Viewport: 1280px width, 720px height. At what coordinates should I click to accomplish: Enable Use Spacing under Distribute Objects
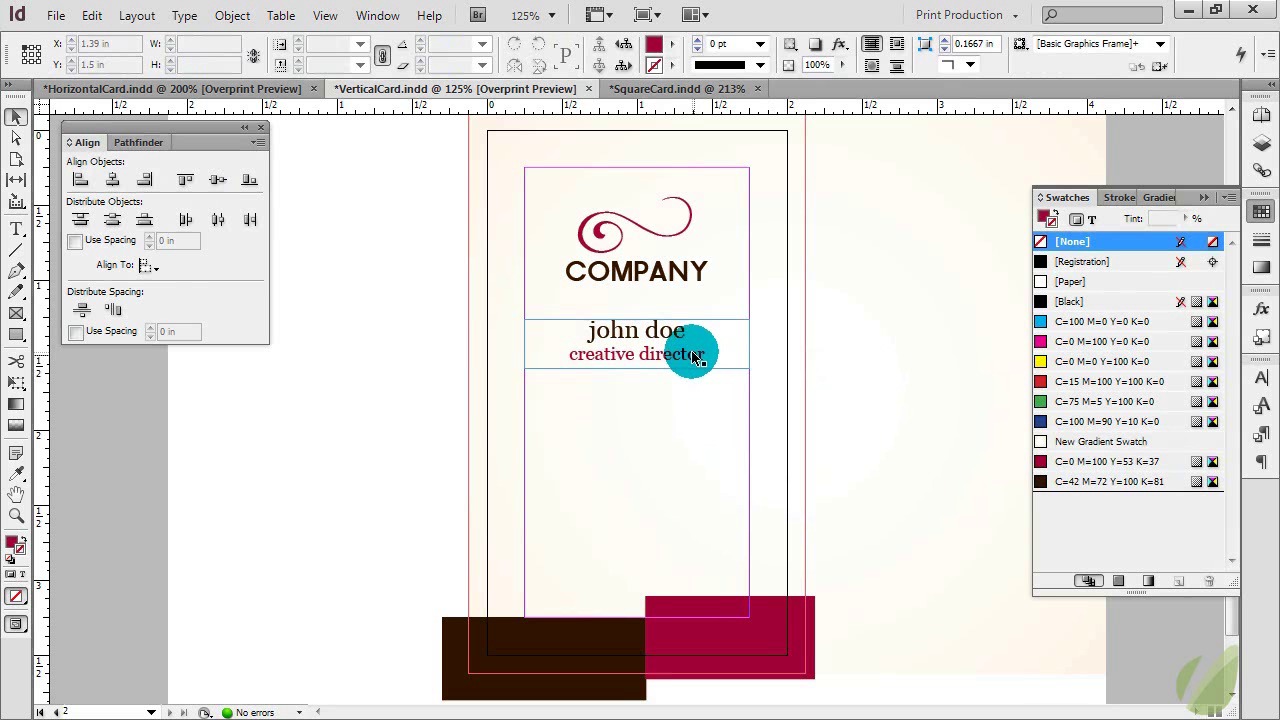pyautogui.click(x=75, y=241)
